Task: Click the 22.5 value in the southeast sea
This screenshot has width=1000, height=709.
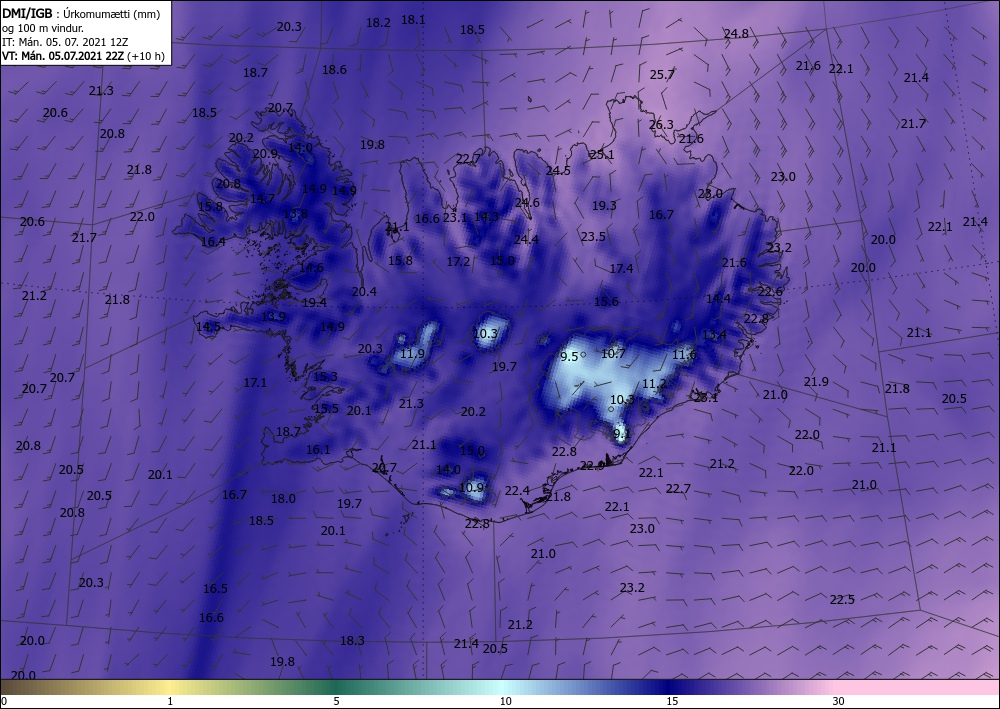Action: pos(842,599)
